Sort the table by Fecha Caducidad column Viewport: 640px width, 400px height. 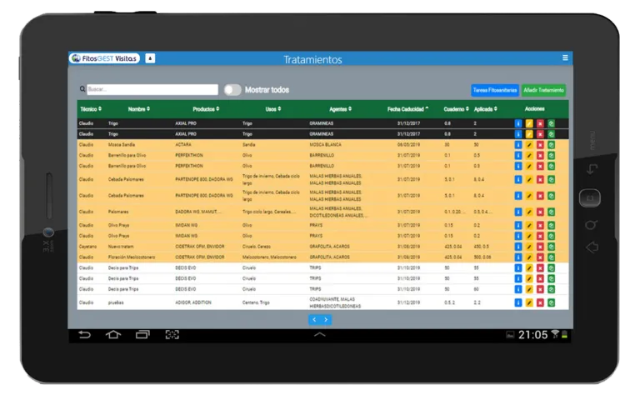pyautogui.click(x=407, y=108)
